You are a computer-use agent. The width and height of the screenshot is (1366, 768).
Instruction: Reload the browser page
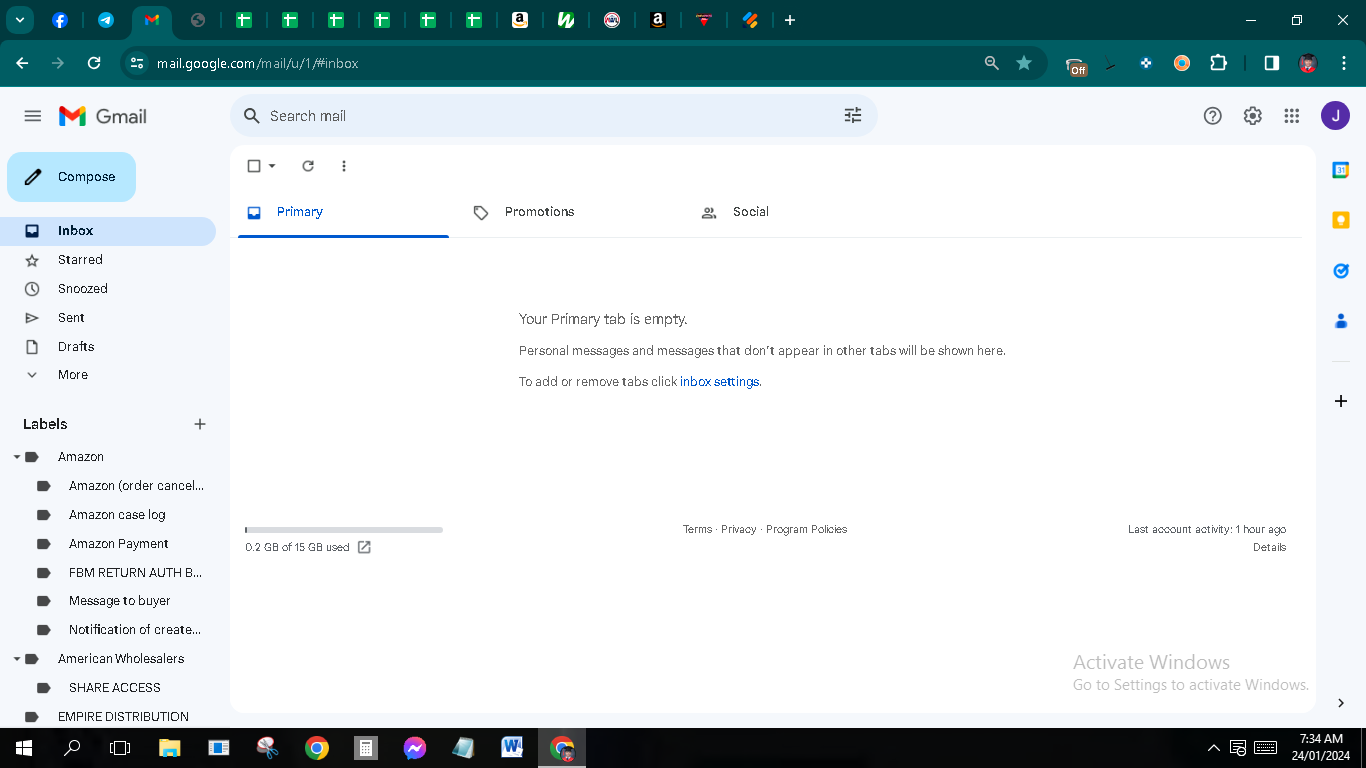point(94,63)
